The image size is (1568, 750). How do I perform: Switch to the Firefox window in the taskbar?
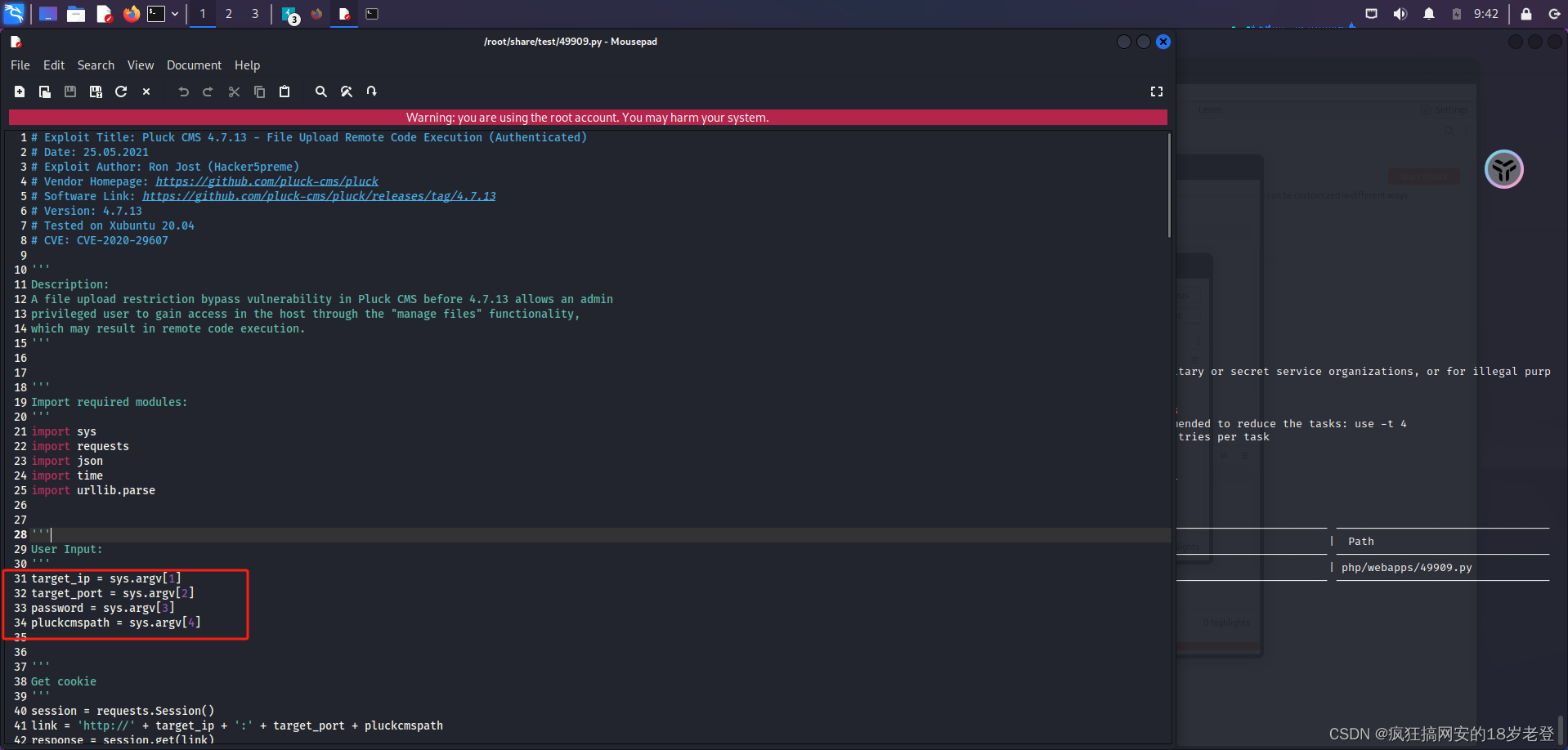316,14
